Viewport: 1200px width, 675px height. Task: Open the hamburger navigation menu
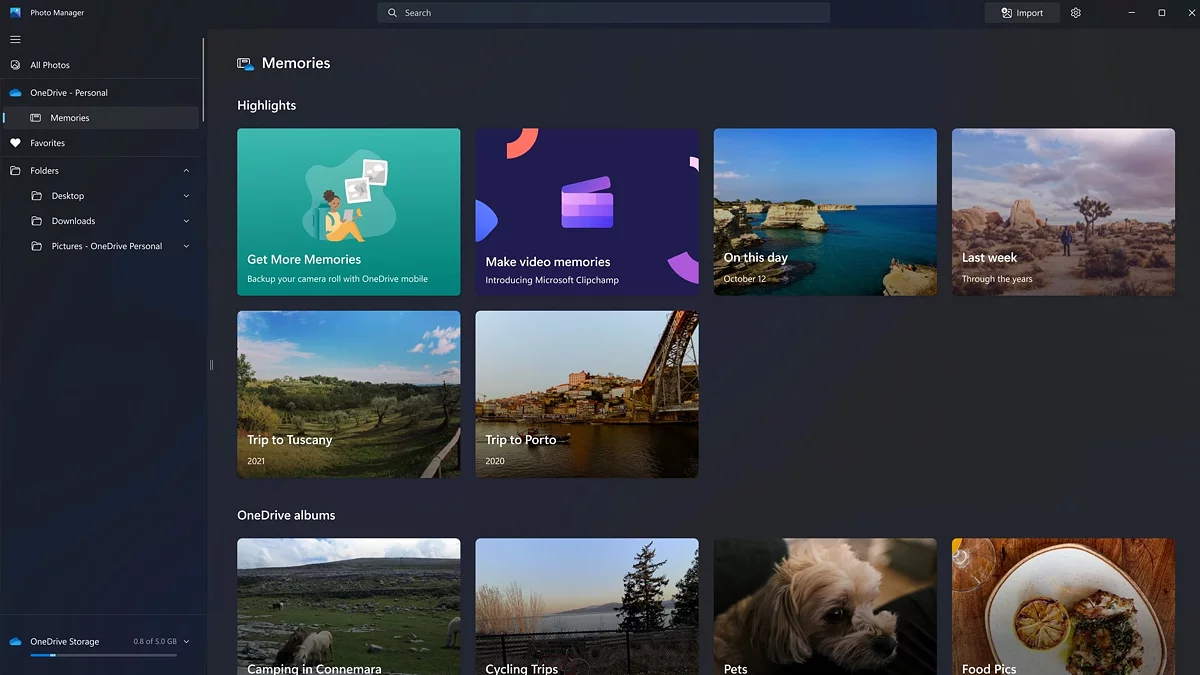pyautogui.click(x=15, y=39)
